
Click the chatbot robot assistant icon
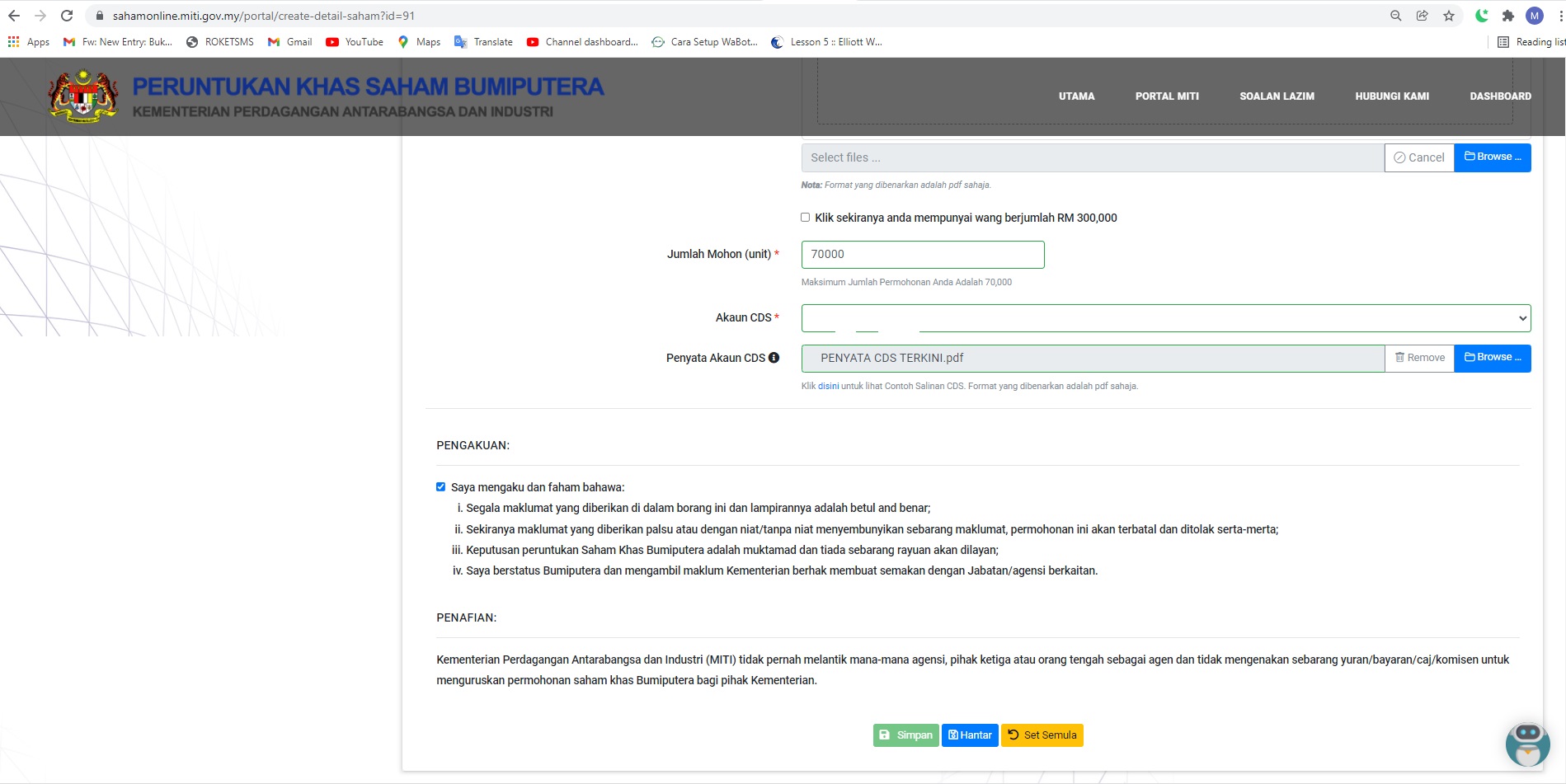point(1527,744)
